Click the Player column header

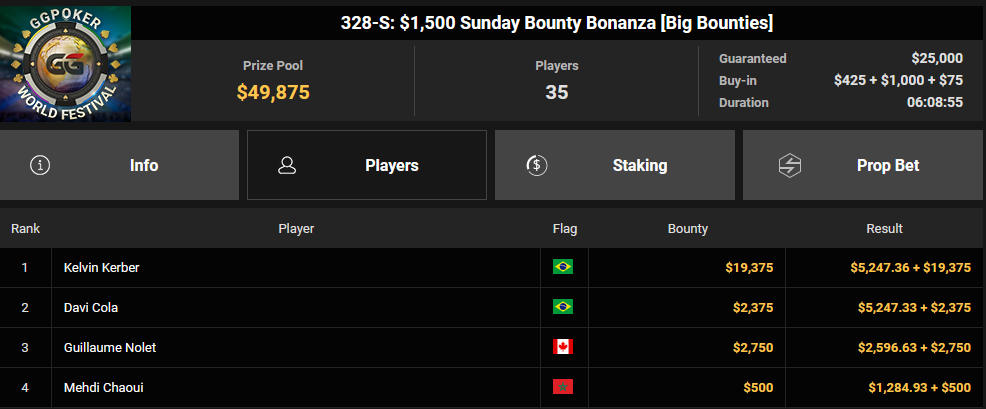[x=296, y=228]
